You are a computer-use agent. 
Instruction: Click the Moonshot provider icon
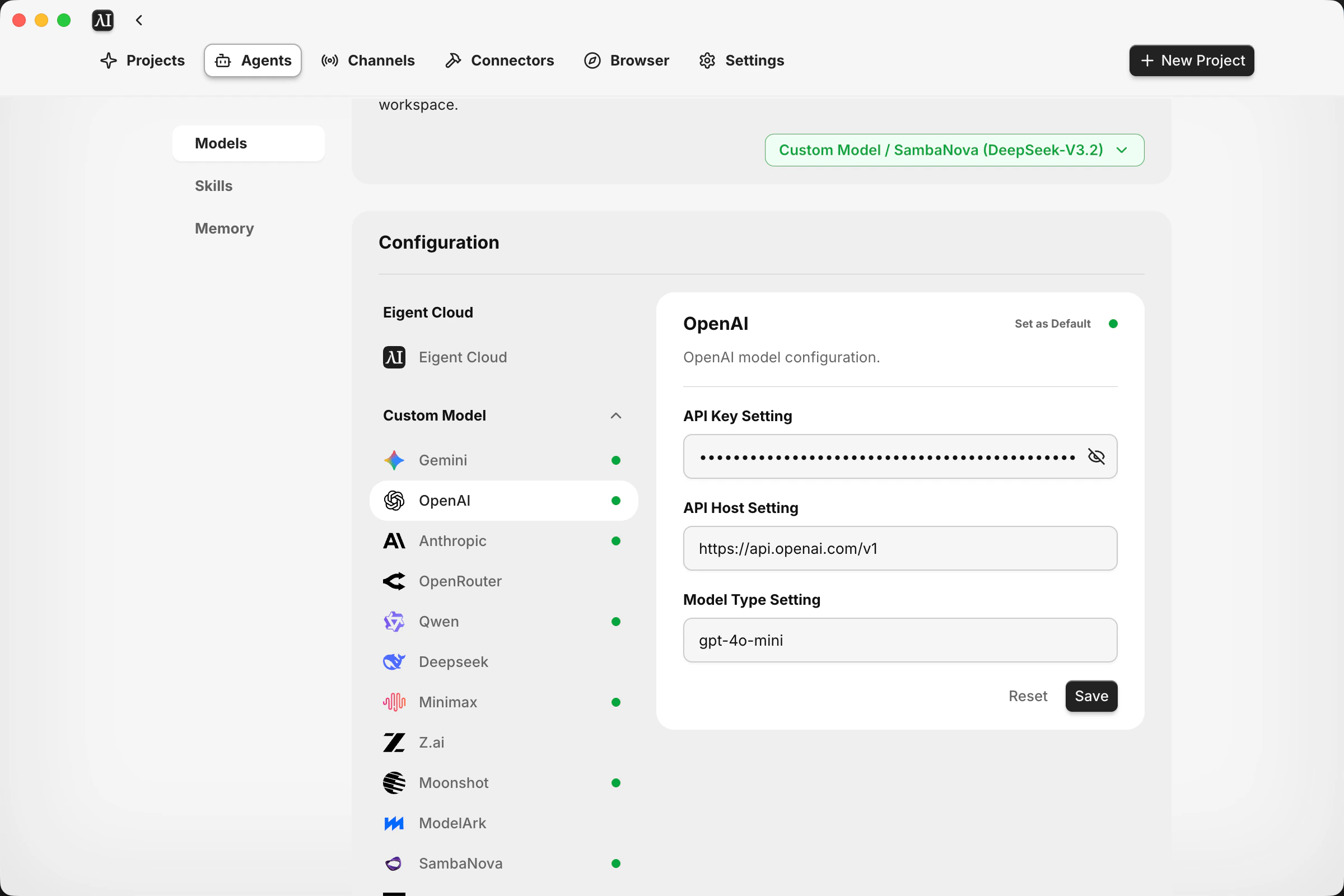point(394,782)
